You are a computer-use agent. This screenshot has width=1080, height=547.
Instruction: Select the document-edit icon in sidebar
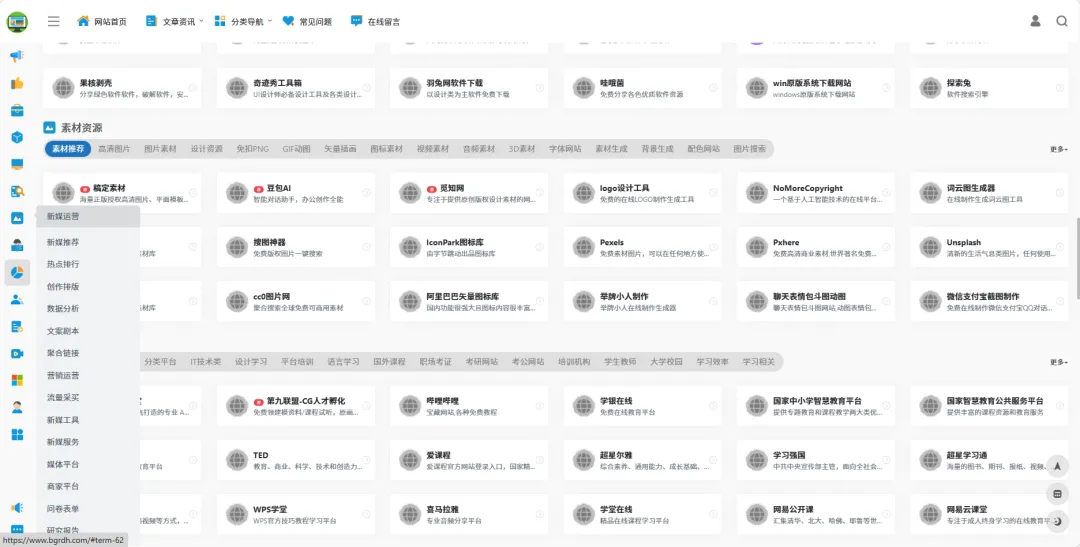17,327
